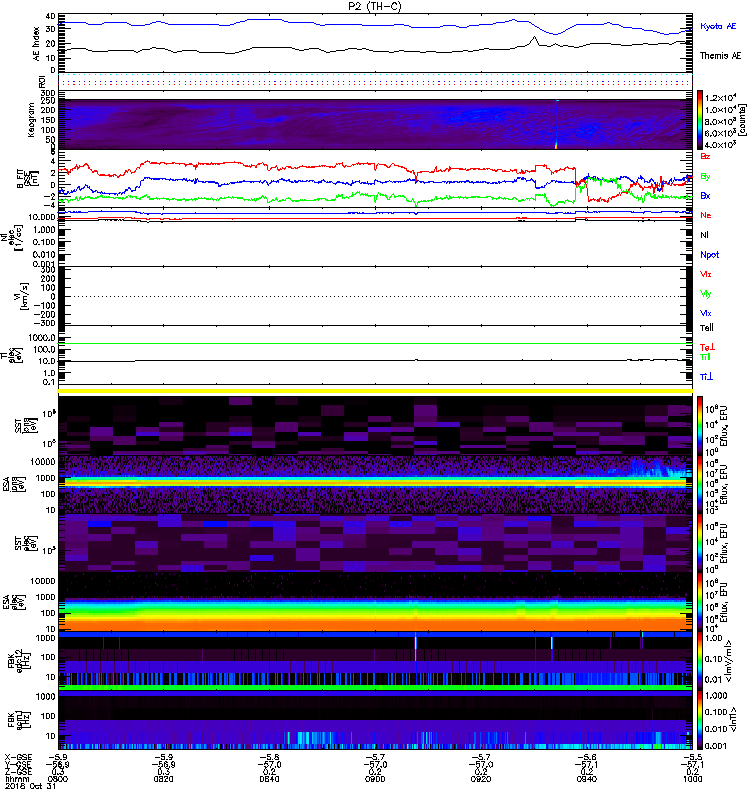Click the Z-GSE position row label
Viewport: 750px width, 800px height.
(x=18, y=772)
